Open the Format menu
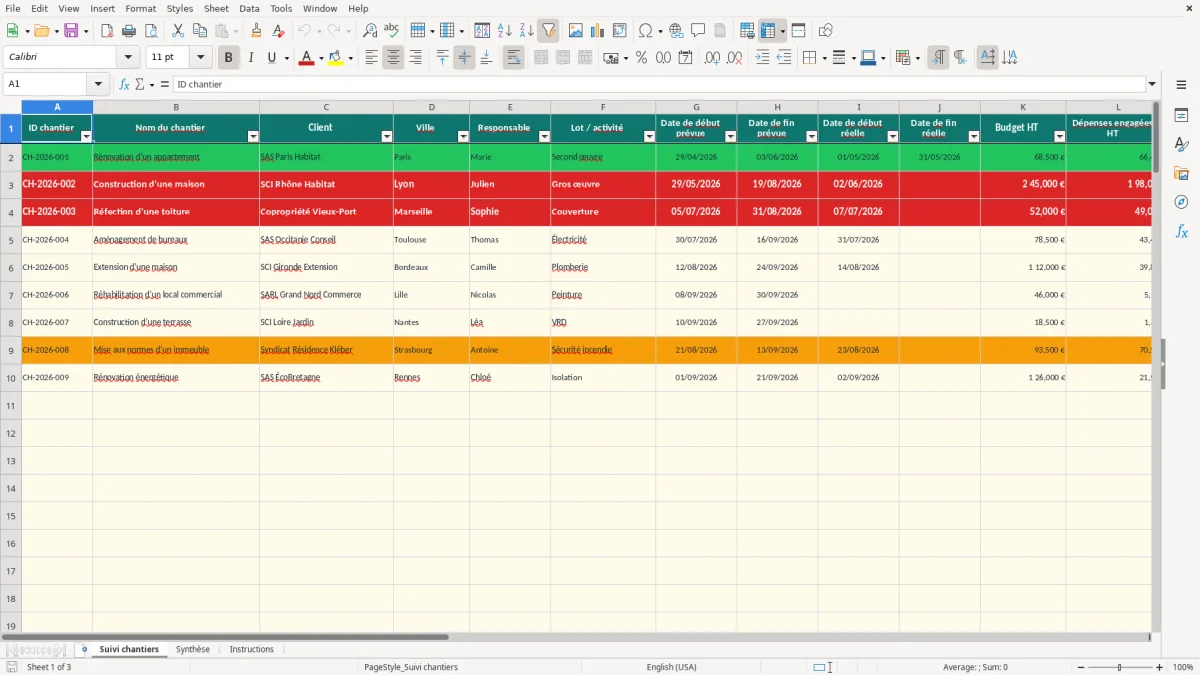The image size is (1200, 675). [141, 8]
